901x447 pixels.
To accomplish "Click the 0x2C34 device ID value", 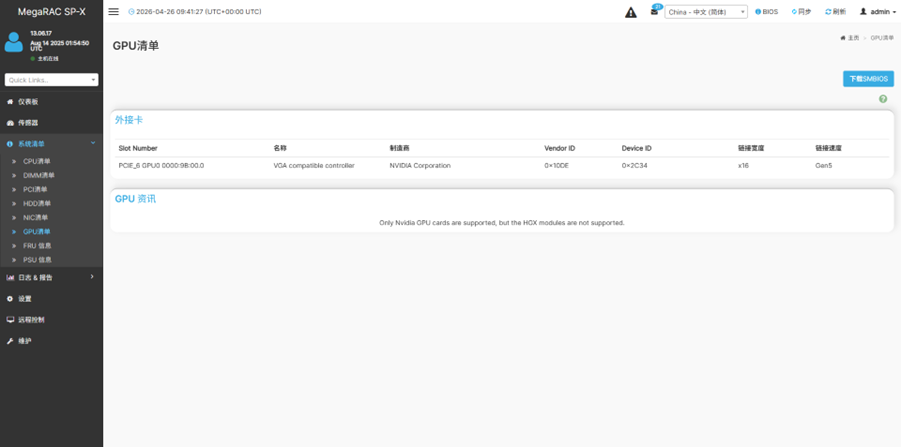I will tap(634, 165).
